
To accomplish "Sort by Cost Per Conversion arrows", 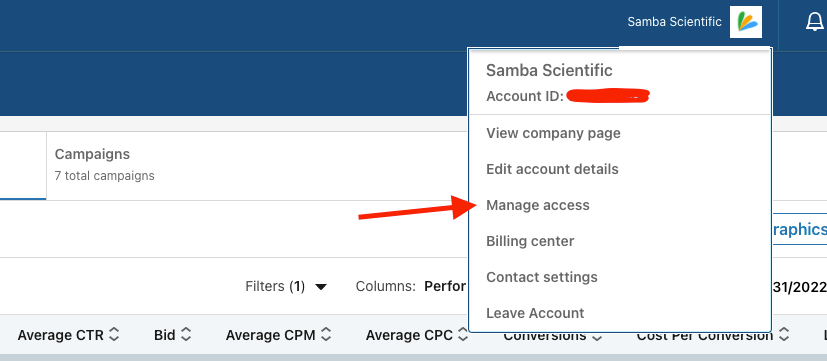I will (784, 335).
